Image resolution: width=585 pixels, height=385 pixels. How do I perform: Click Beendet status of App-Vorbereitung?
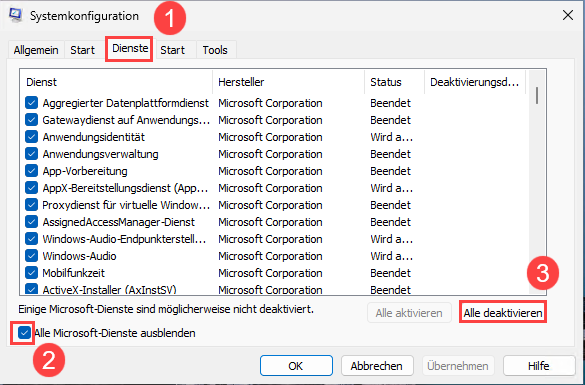pyautogui.click(x=390, y=171)
